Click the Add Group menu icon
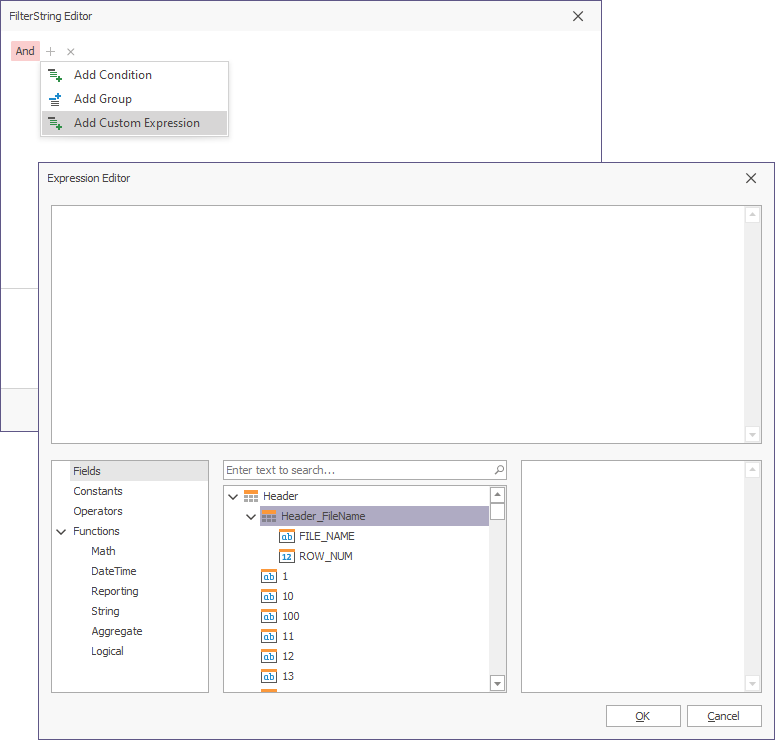 (x=55, y=99)
